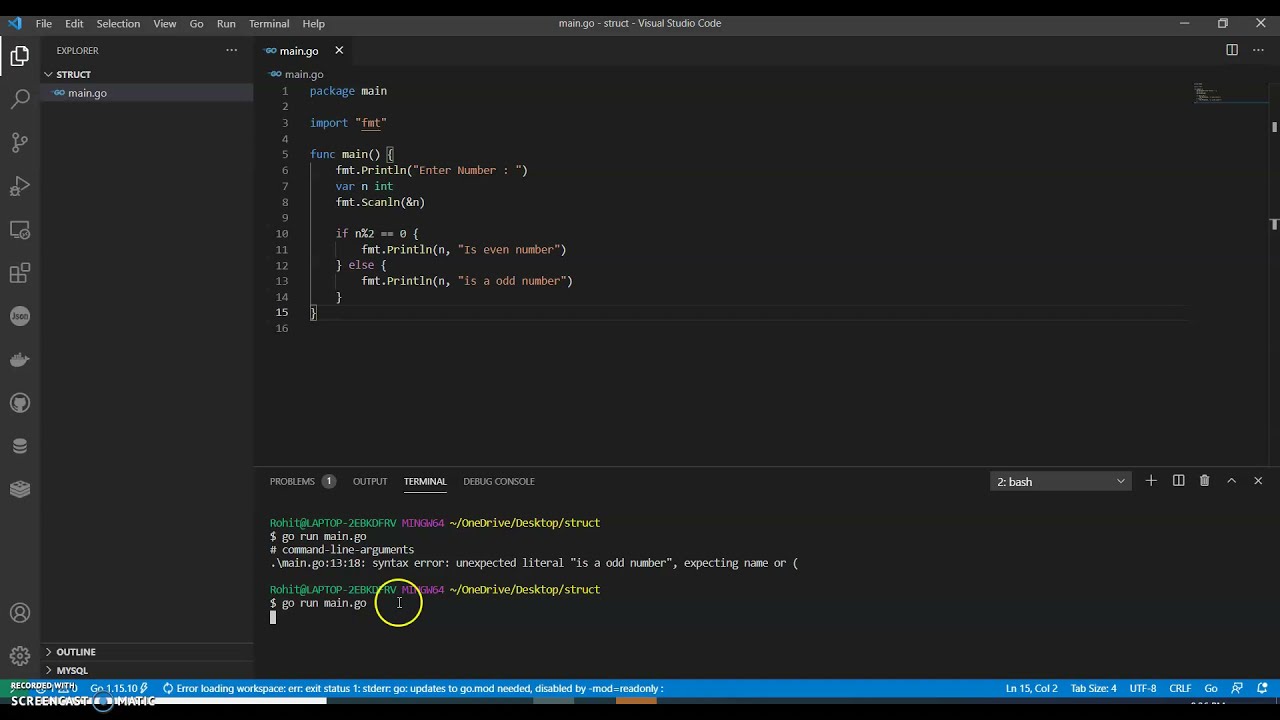Viewport: 1280px width, 720px height.
Task: Click the Go 1.15.10 version status item
Action: point(118,688)
